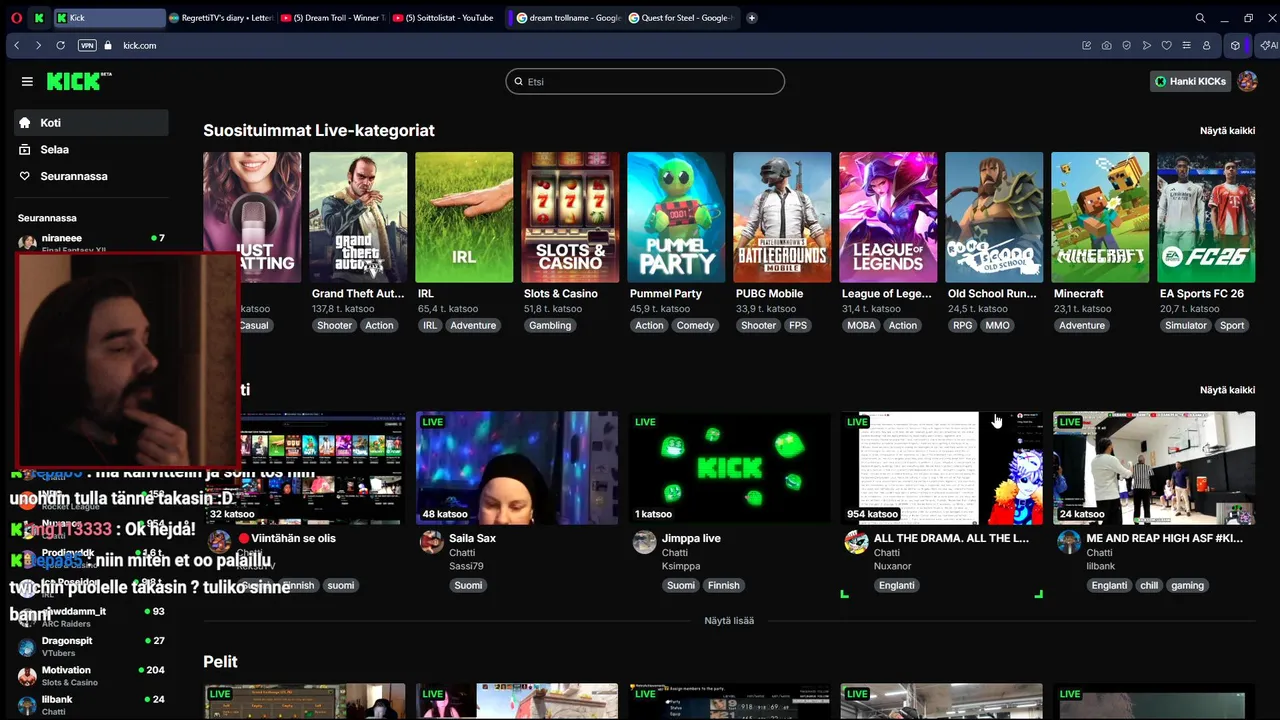Open followed channel Motivation
This screenshot has height=720, width=1280.
91,676
